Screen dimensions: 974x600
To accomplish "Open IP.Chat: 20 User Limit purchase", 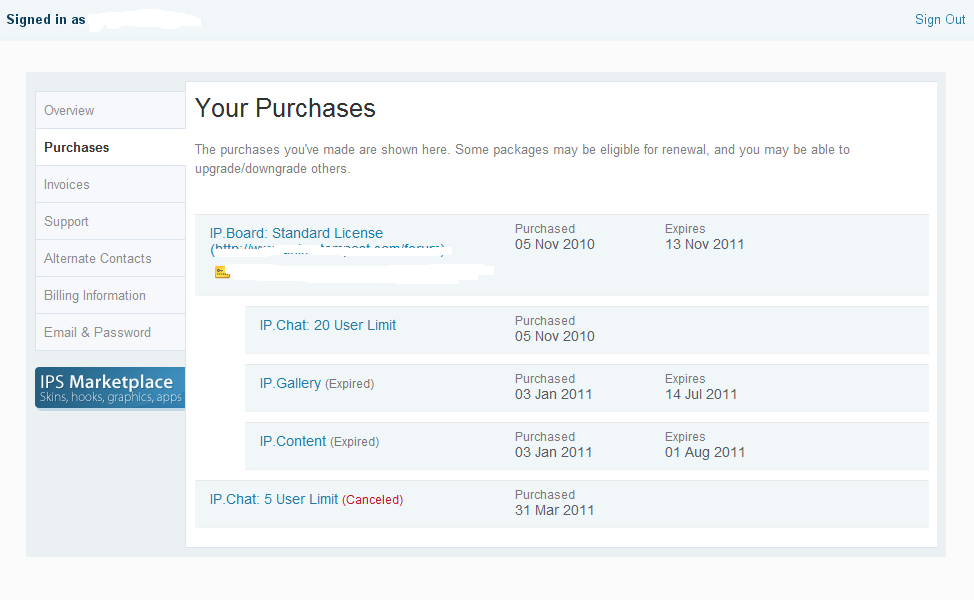I will tap(327, 325).
